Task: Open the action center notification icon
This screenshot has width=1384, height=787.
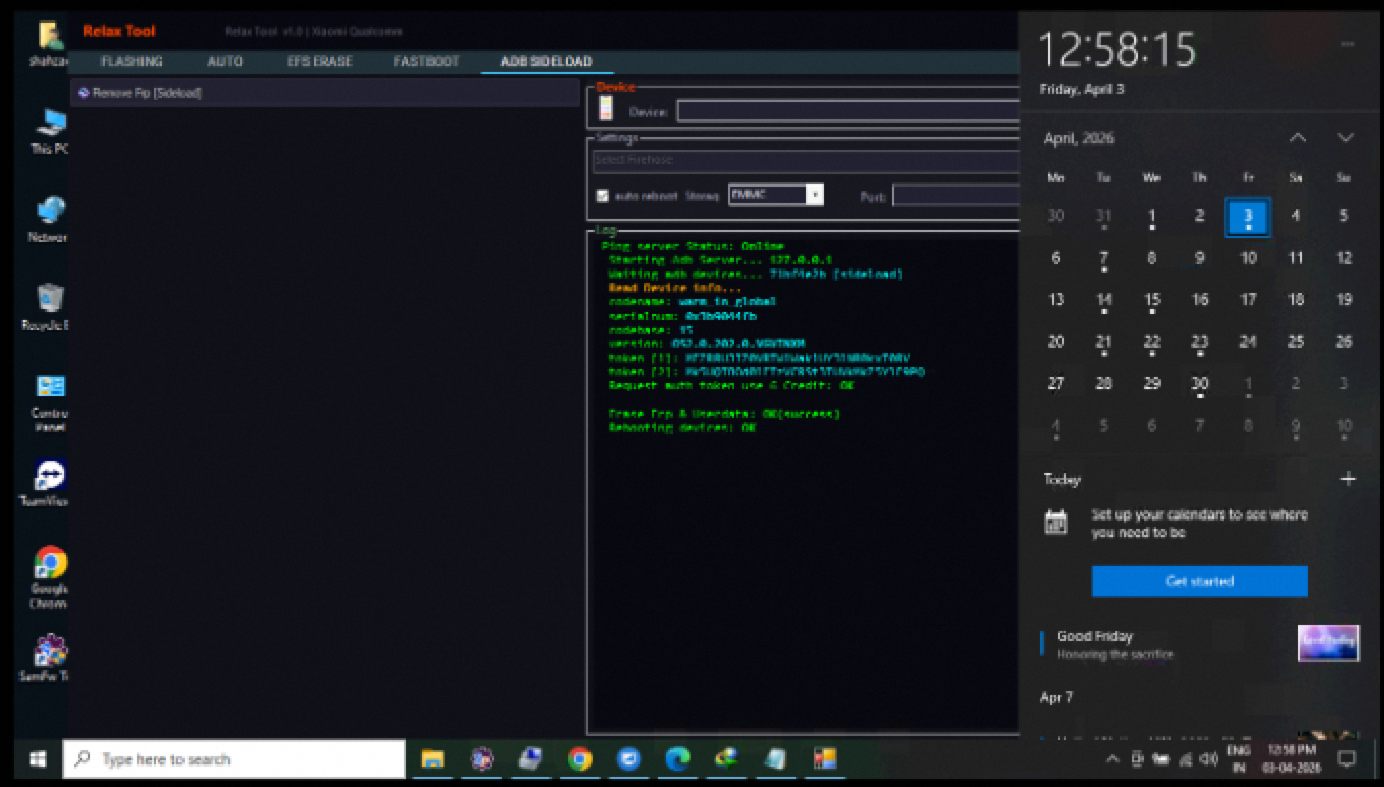Action: pos(1347,759)
